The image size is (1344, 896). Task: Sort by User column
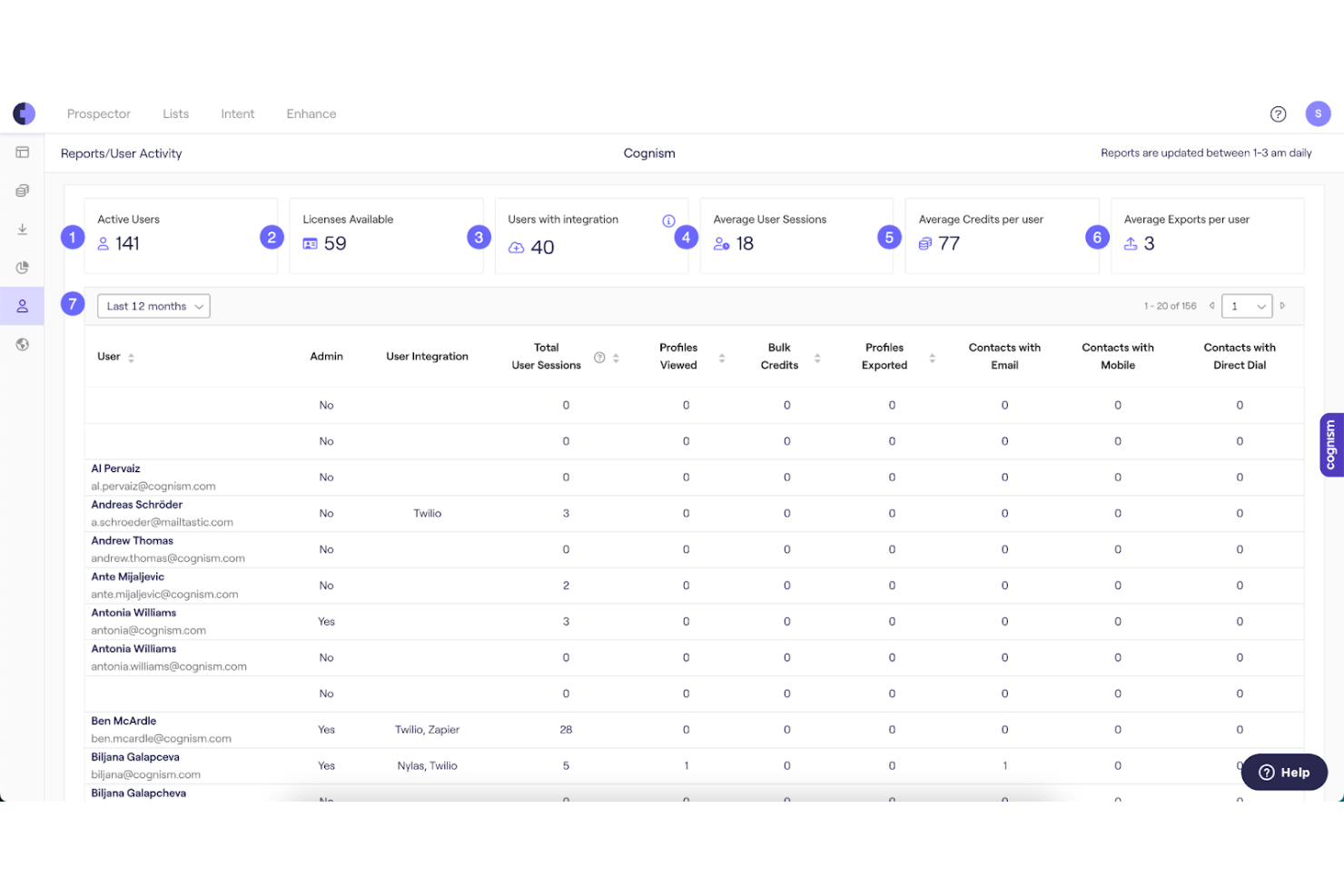click(x=131, y=358)
